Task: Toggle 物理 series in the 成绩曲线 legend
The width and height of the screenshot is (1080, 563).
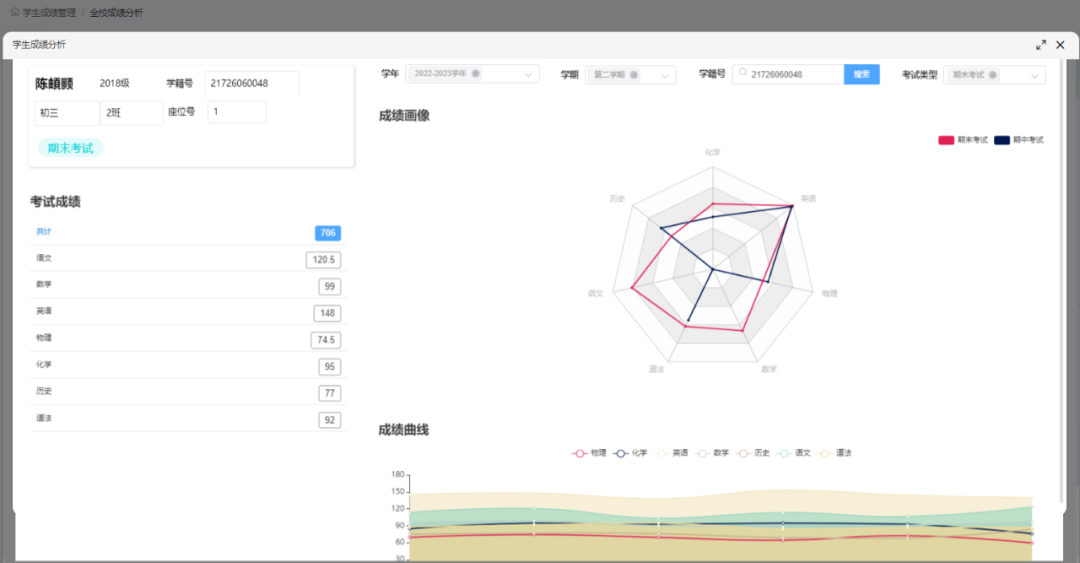Action: coord(589,453)
